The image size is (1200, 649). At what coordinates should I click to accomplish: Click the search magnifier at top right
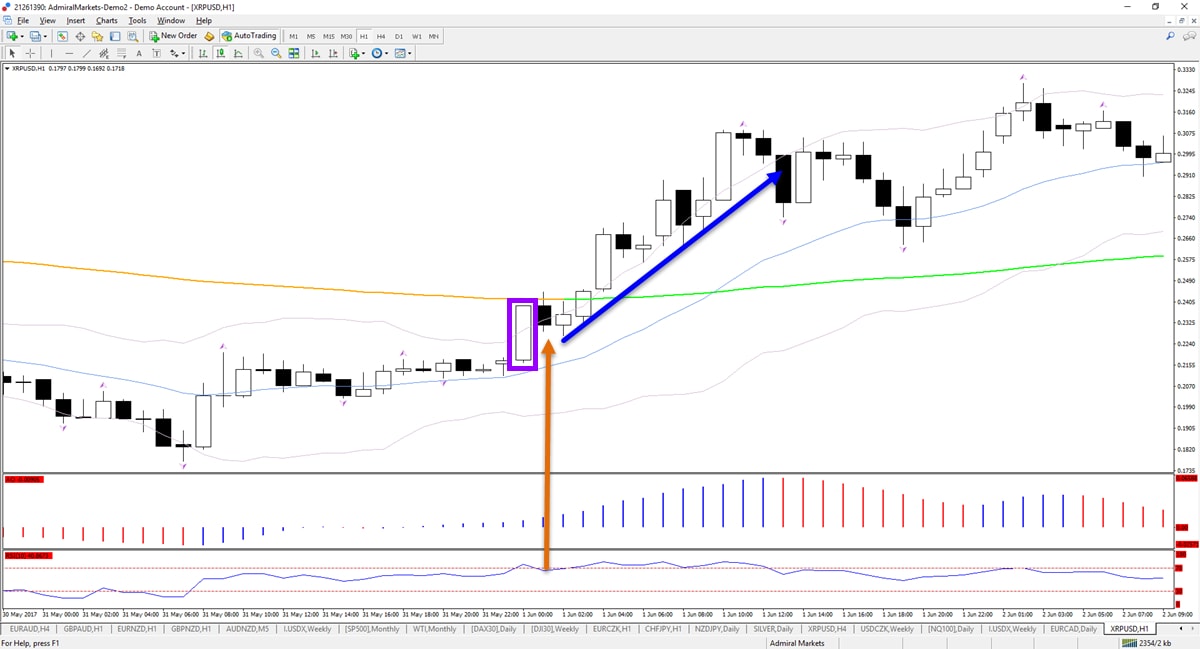1170,36
